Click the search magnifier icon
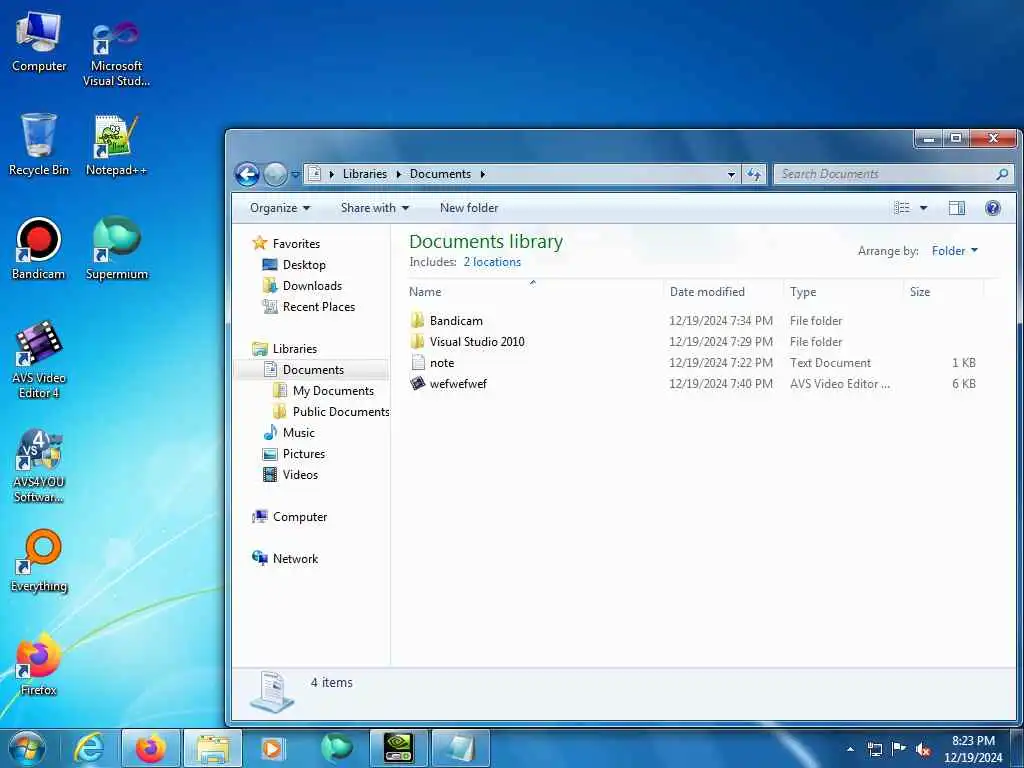 click(x=1002, y=174)
